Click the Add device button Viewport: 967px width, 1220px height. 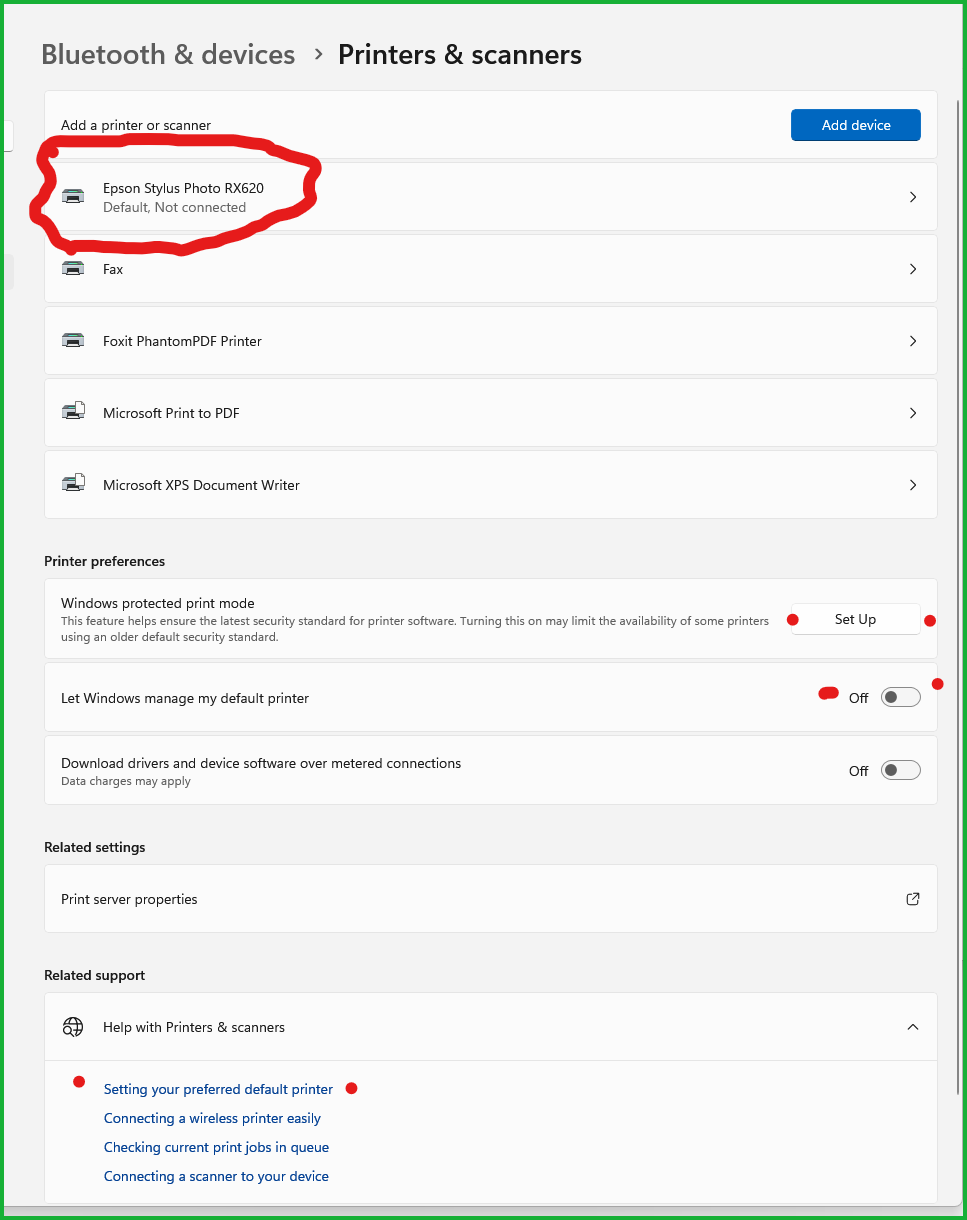(x=856, y=125)
